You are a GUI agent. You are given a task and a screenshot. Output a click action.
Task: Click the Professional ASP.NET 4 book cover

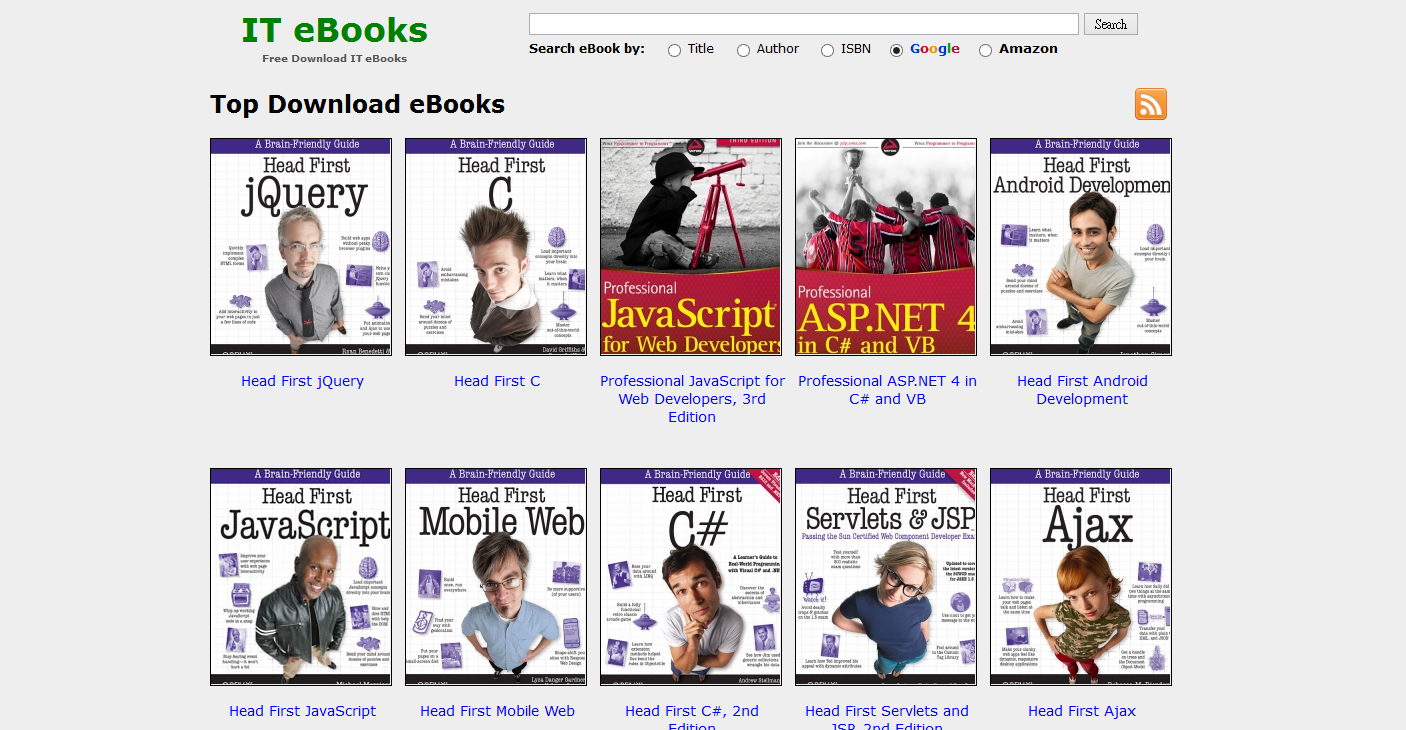click(x=886, y=247)
